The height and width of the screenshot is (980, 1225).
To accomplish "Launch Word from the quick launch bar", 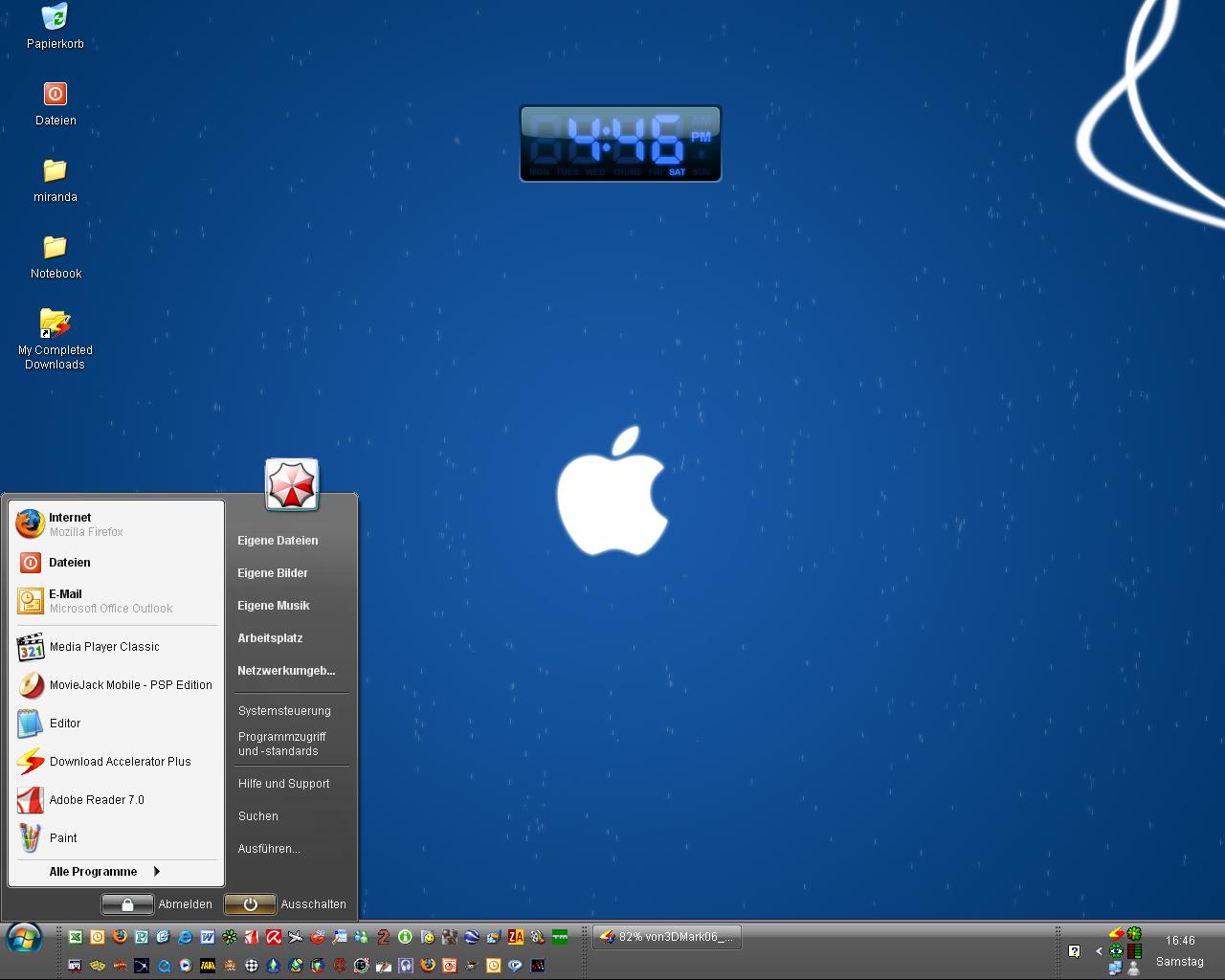I will coord(208,937).
